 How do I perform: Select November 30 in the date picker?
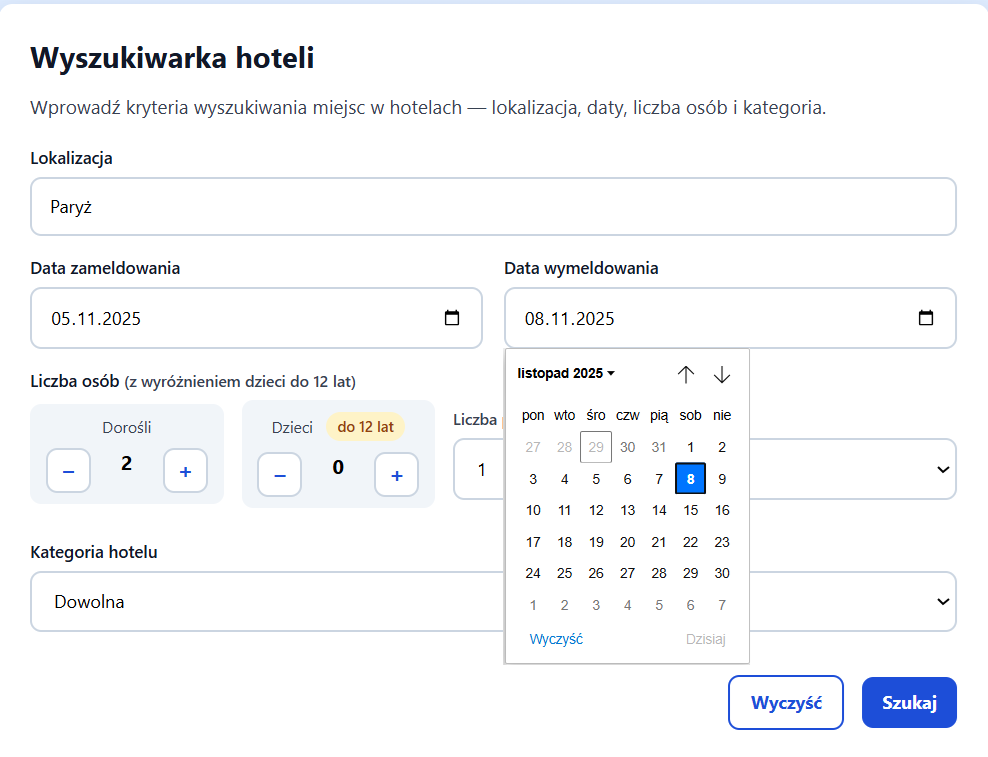click(722, 573)
